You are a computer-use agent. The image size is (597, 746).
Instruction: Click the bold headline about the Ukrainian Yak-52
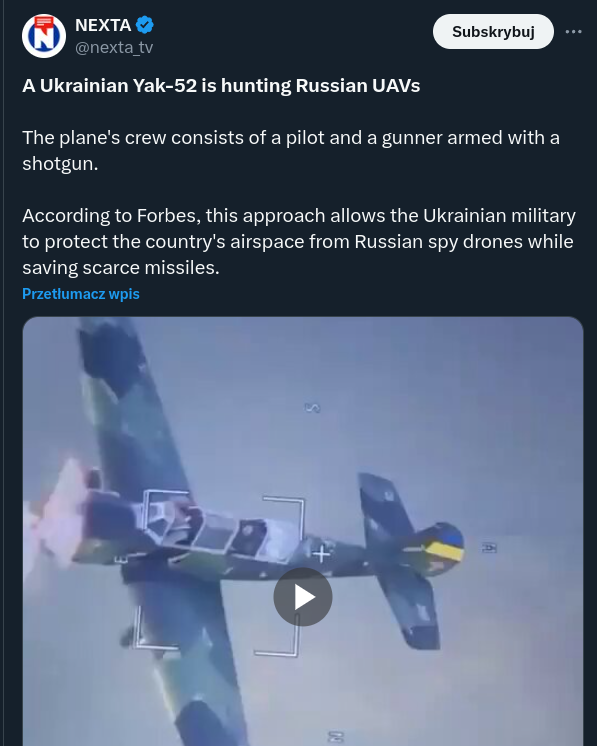click(221, 86)
